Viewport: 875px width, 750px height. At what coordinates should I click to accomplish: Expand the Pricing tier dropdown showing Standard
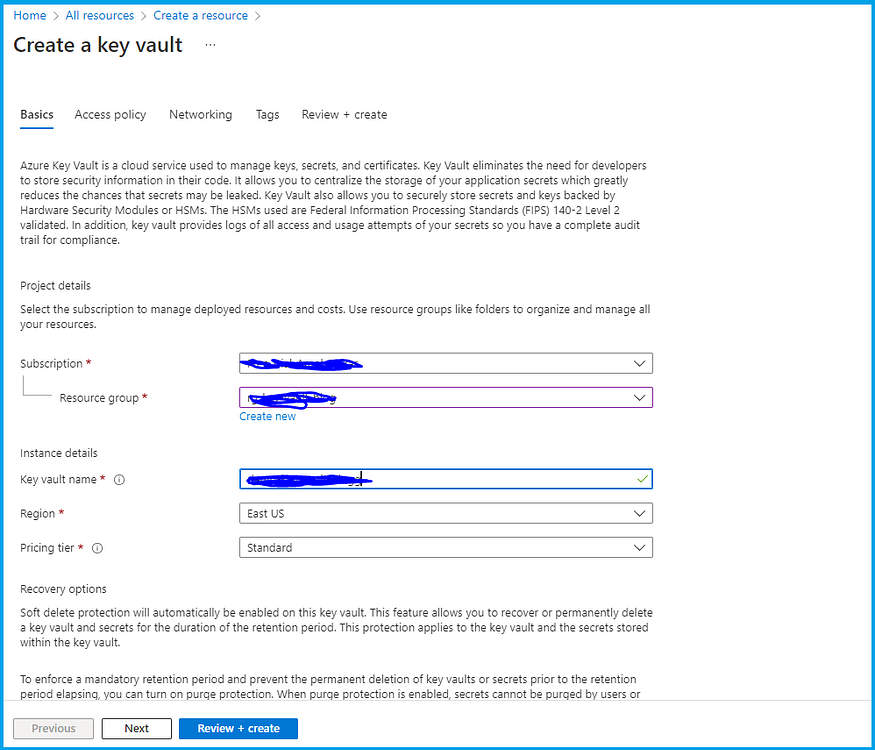(x=446, y=547)
